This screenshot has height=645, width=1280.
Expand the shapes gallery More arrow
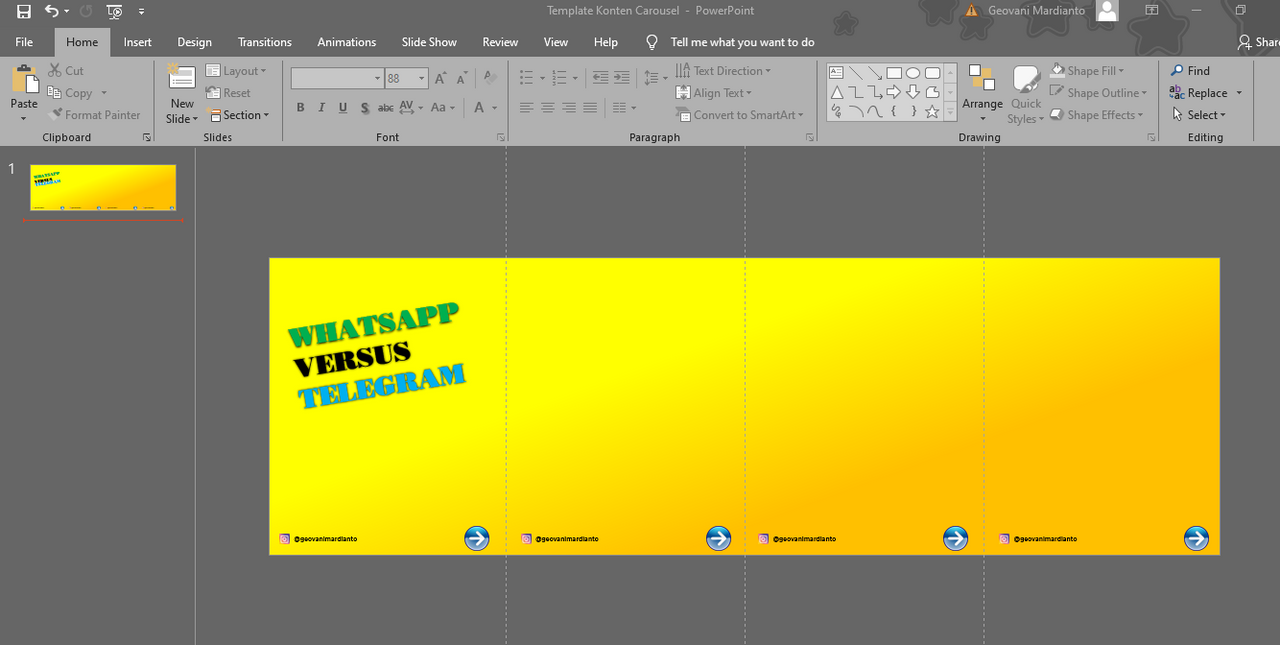[x=950, y=112]
